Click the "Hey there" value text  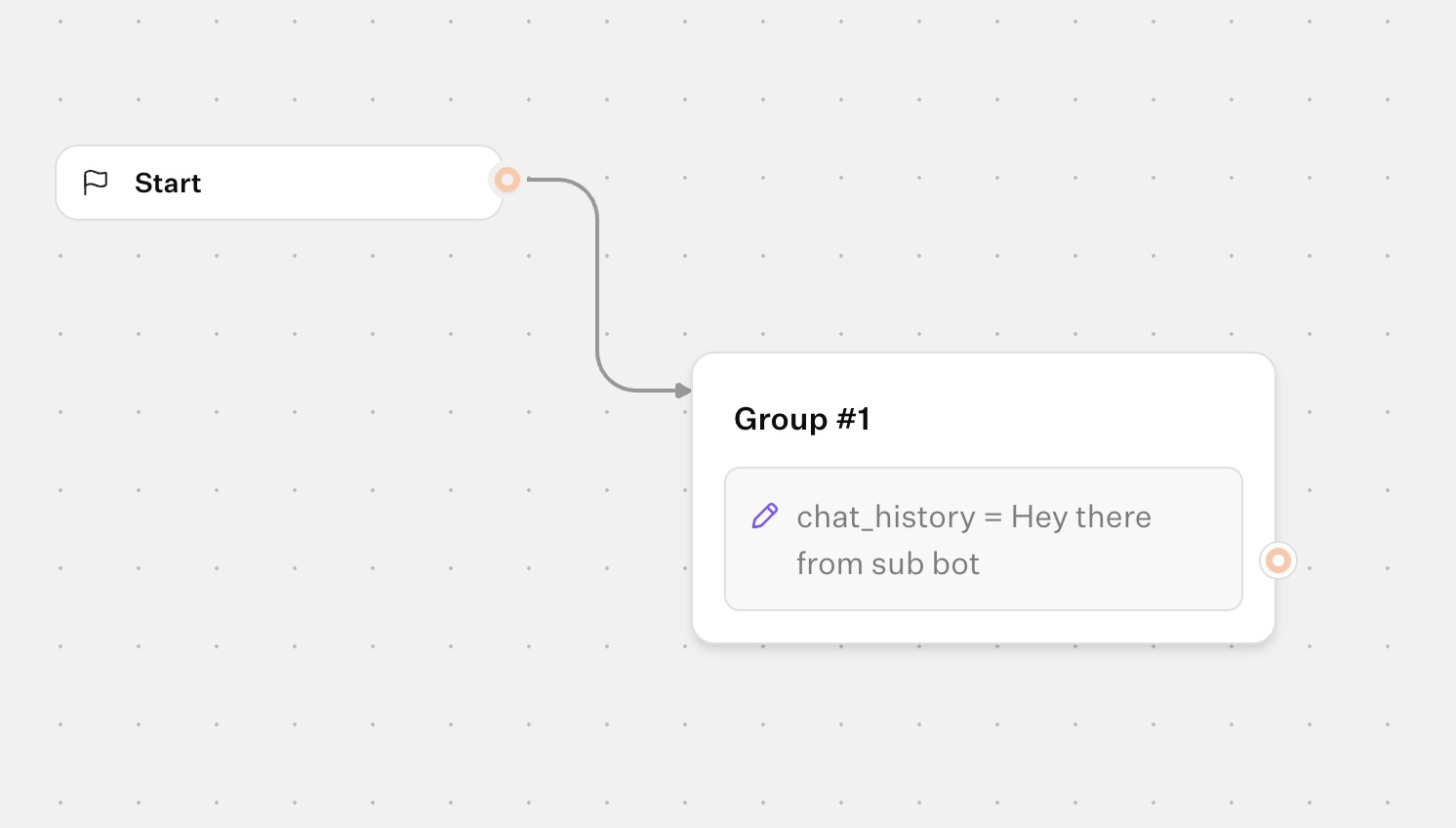point(1081,517)
